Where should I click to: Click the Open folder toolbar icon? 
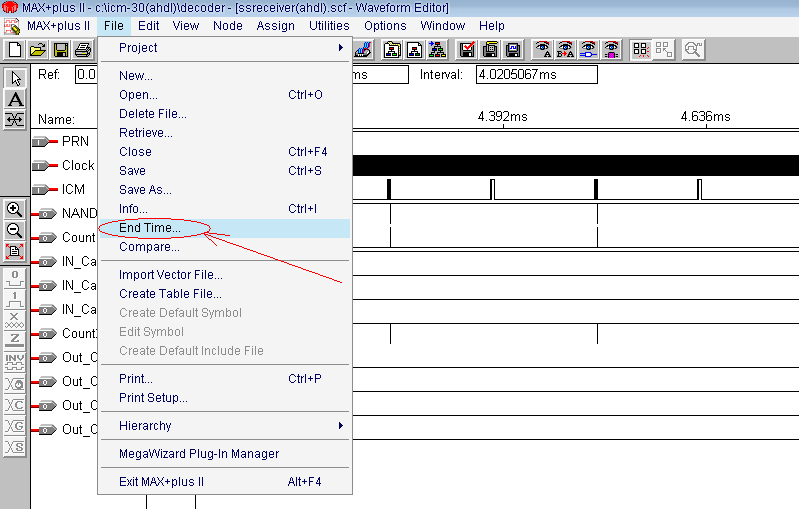pyautogui.click(x=38, y=49)
